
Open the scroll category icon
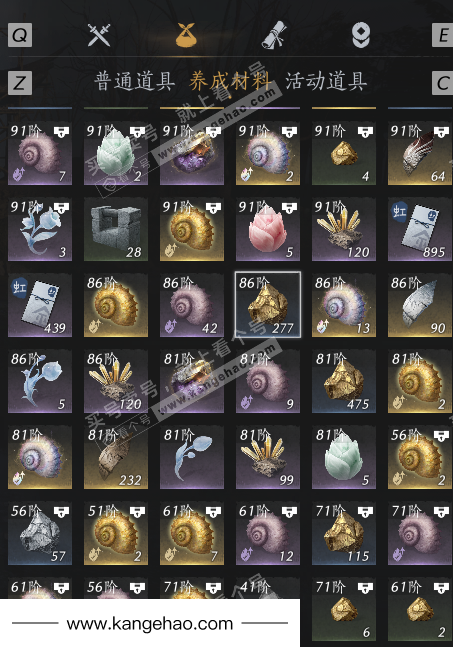point(274,35)
